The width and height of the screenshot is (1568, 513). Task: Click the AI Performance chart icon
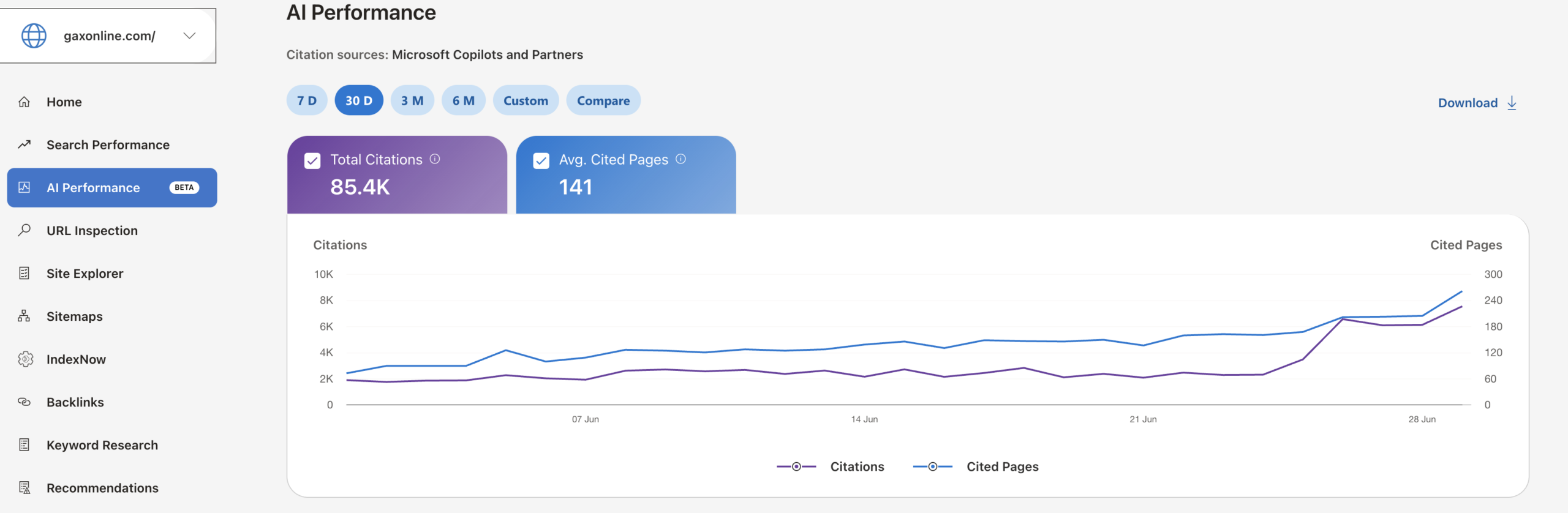coord(24,187)
